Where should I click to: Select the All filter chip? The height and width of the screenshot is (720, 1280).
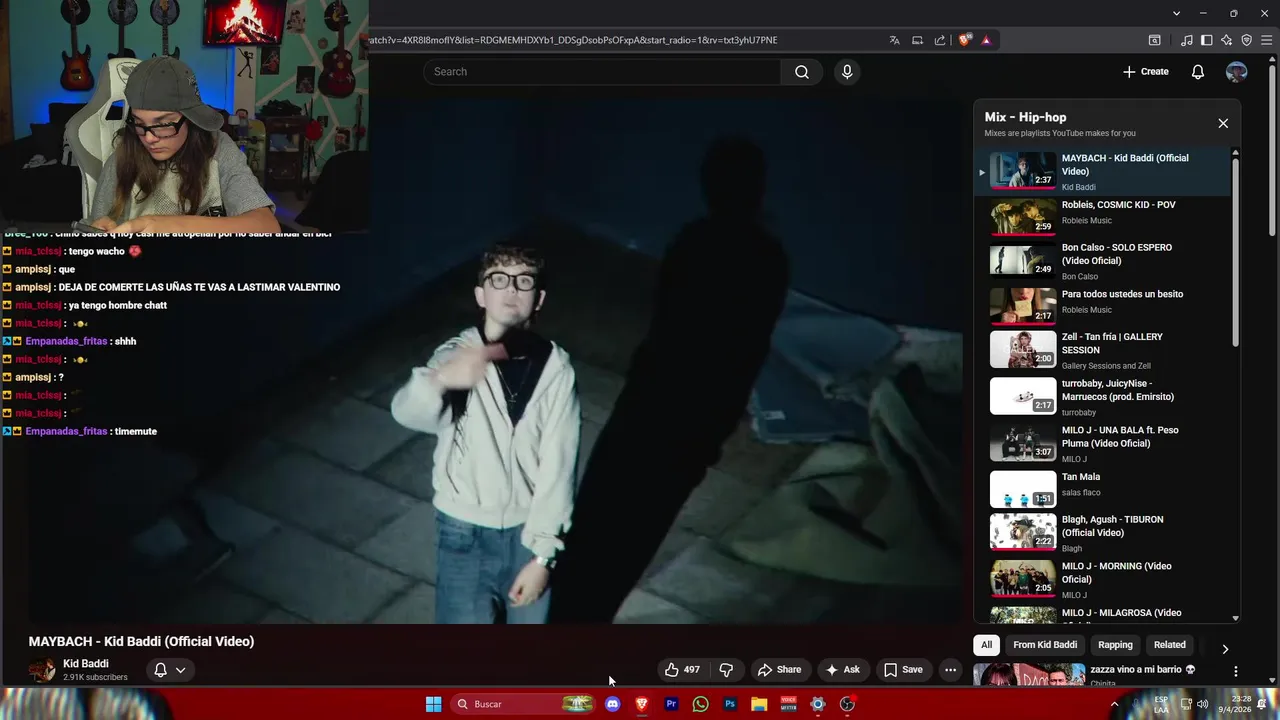tap(986, 645)
